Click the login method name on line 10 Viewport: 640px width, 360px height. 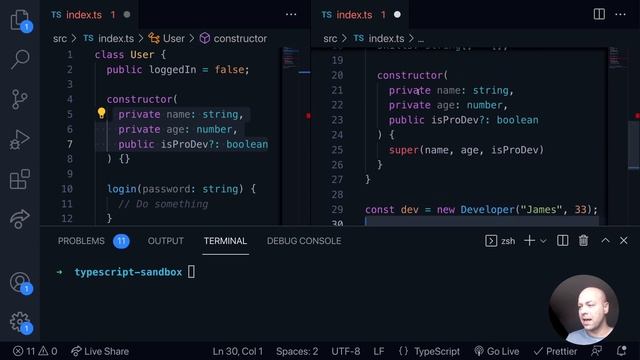tap(122, 189)
